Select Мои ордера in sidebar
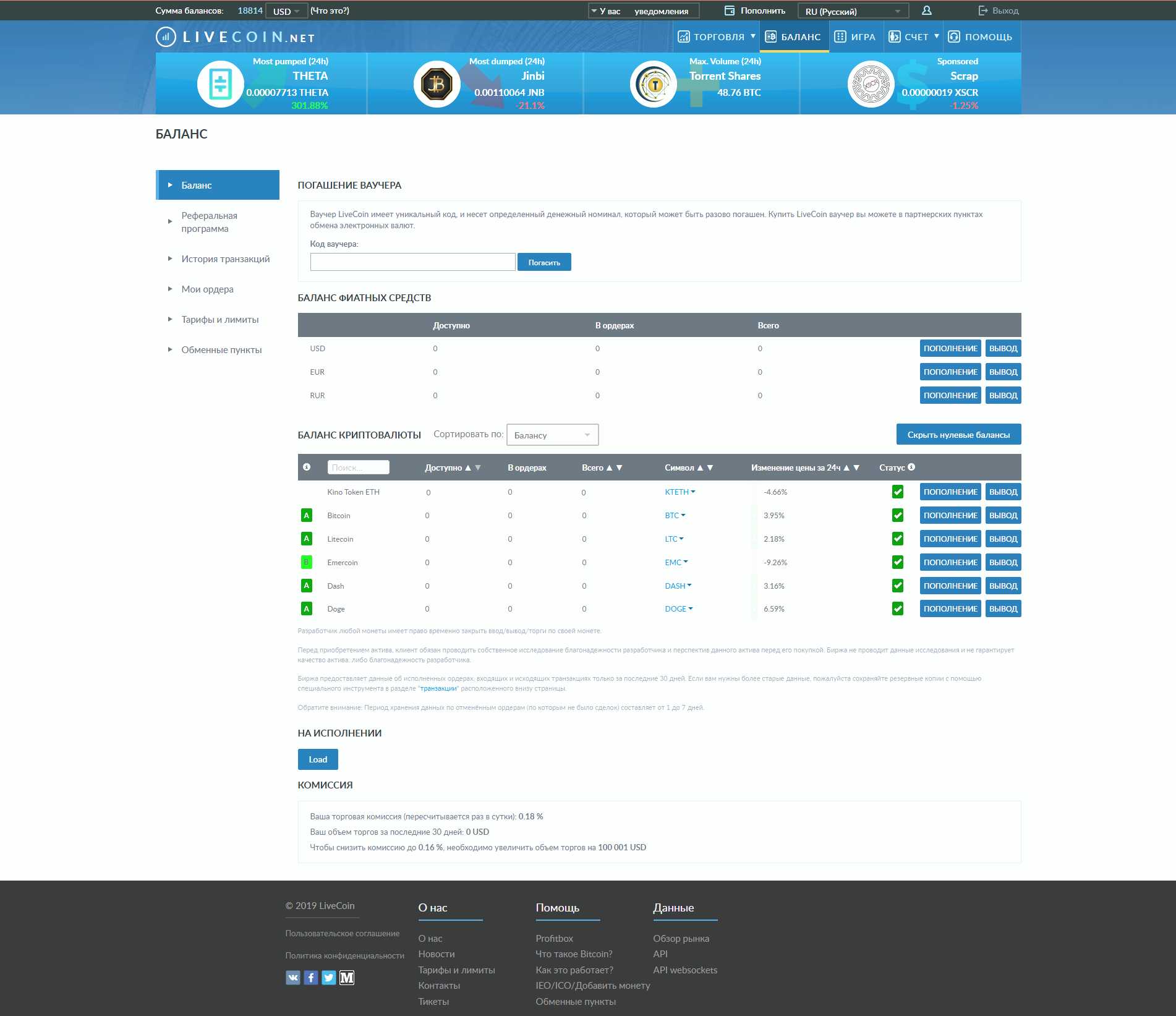The height and width of the screenshot is (1016, 1176). pos(207,289)
